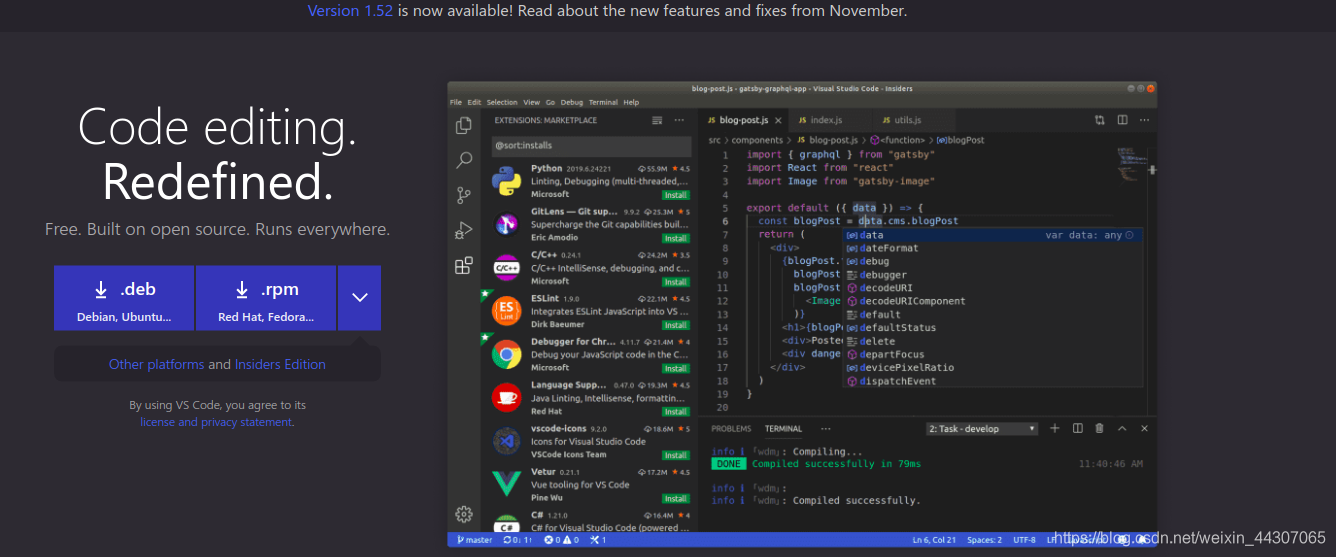
Task: Click the 'components' breadcrumb segment
Action: tap(758, 141)
